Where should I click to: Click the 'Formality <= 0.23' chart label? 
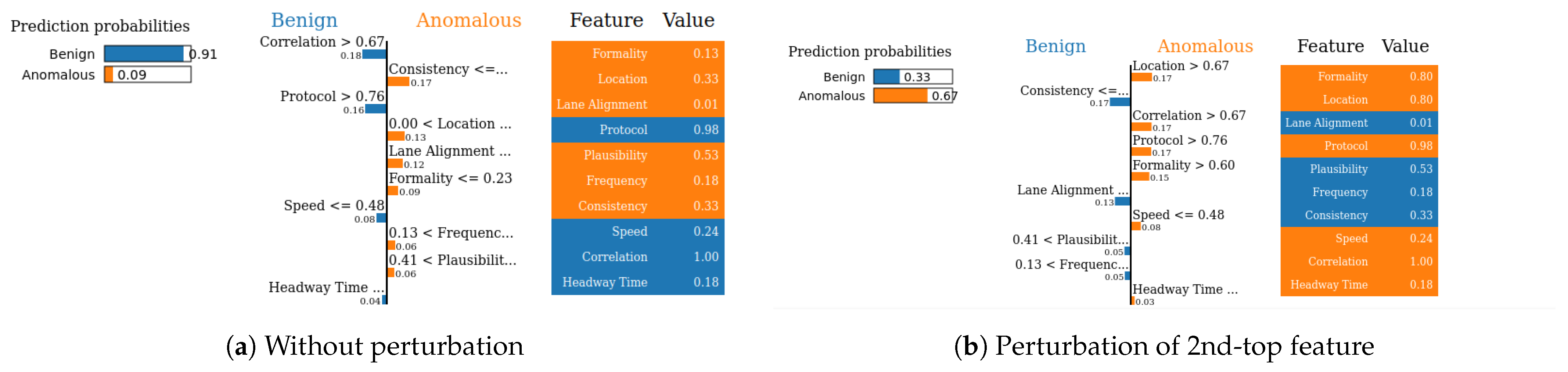450,178
